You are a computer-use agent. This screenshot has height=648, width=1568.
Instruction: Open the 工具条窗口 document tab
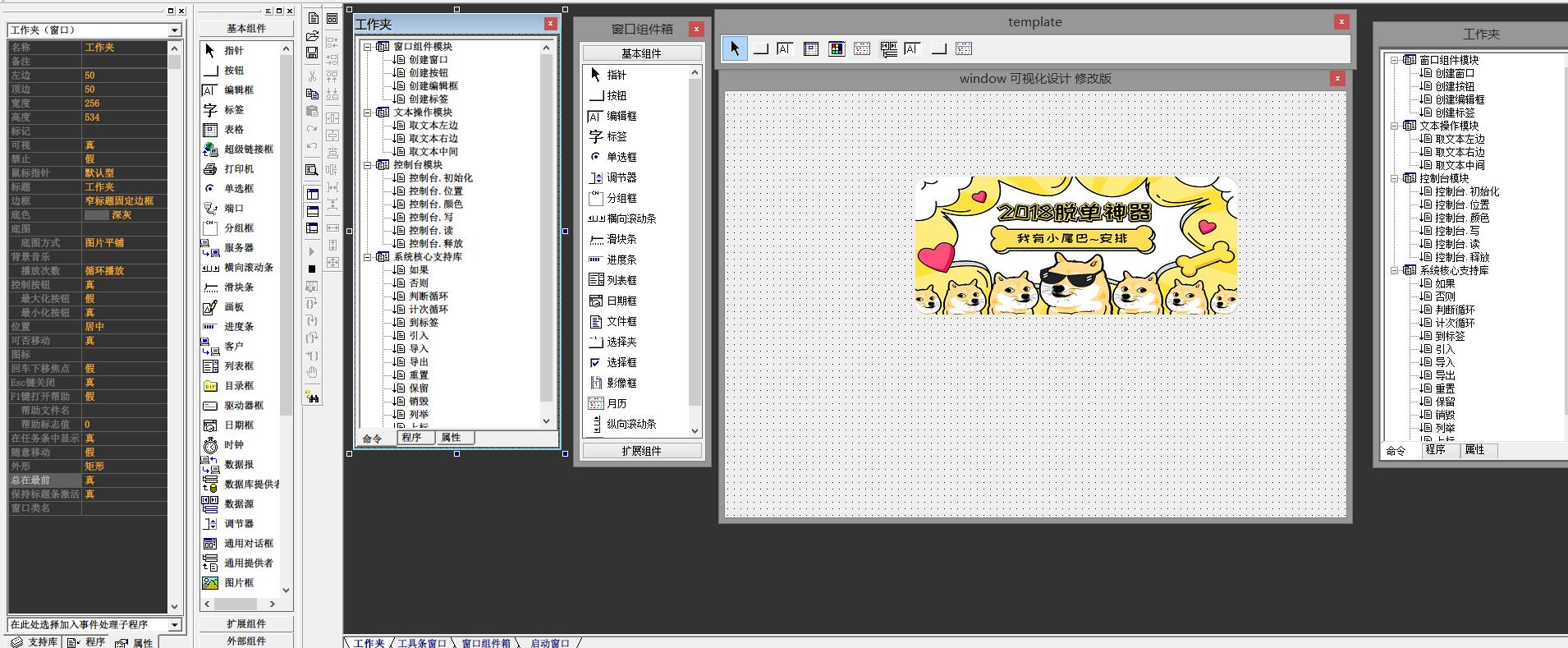422,643
